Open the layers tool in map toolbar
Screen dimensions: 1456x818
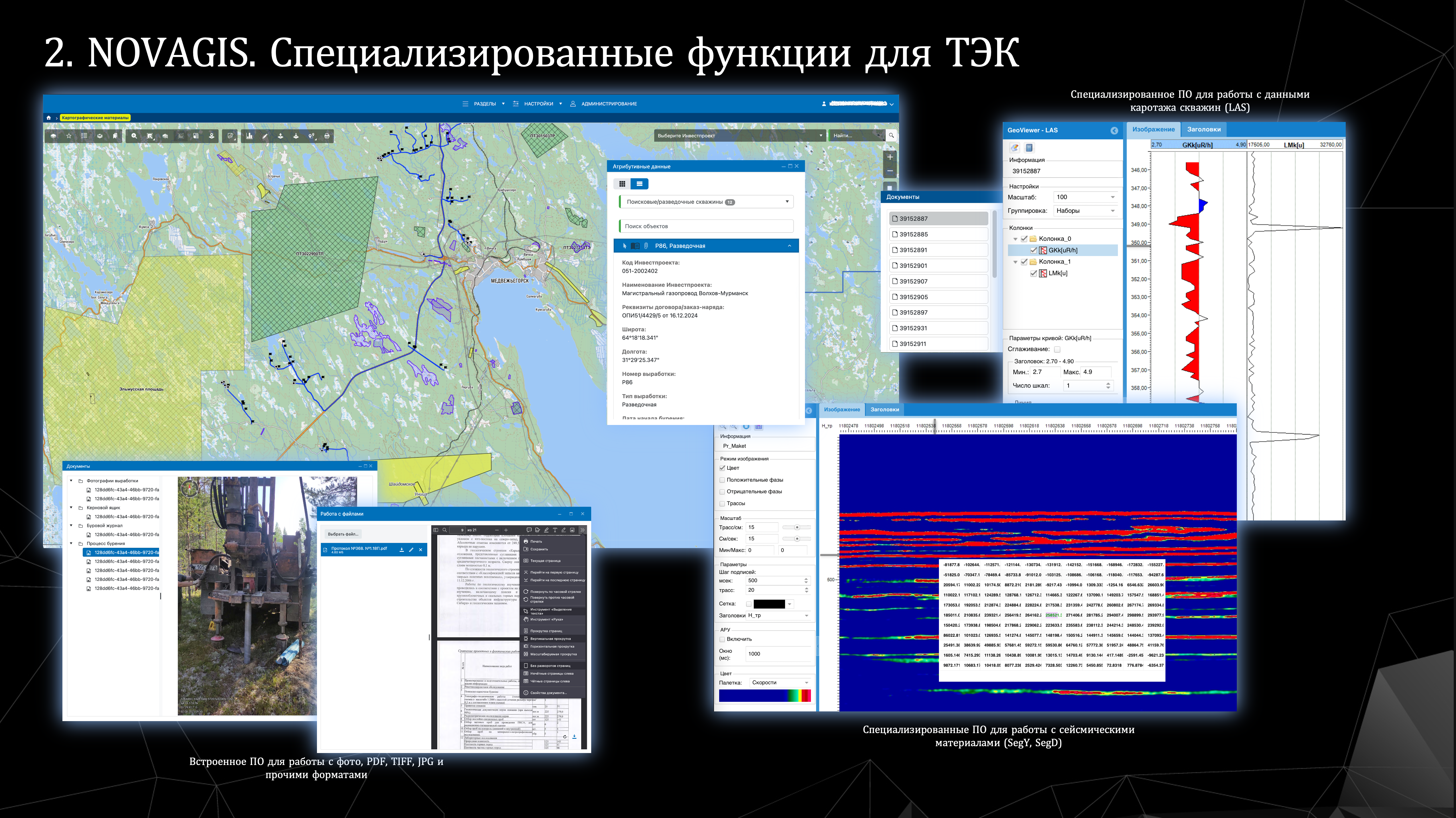53,136
